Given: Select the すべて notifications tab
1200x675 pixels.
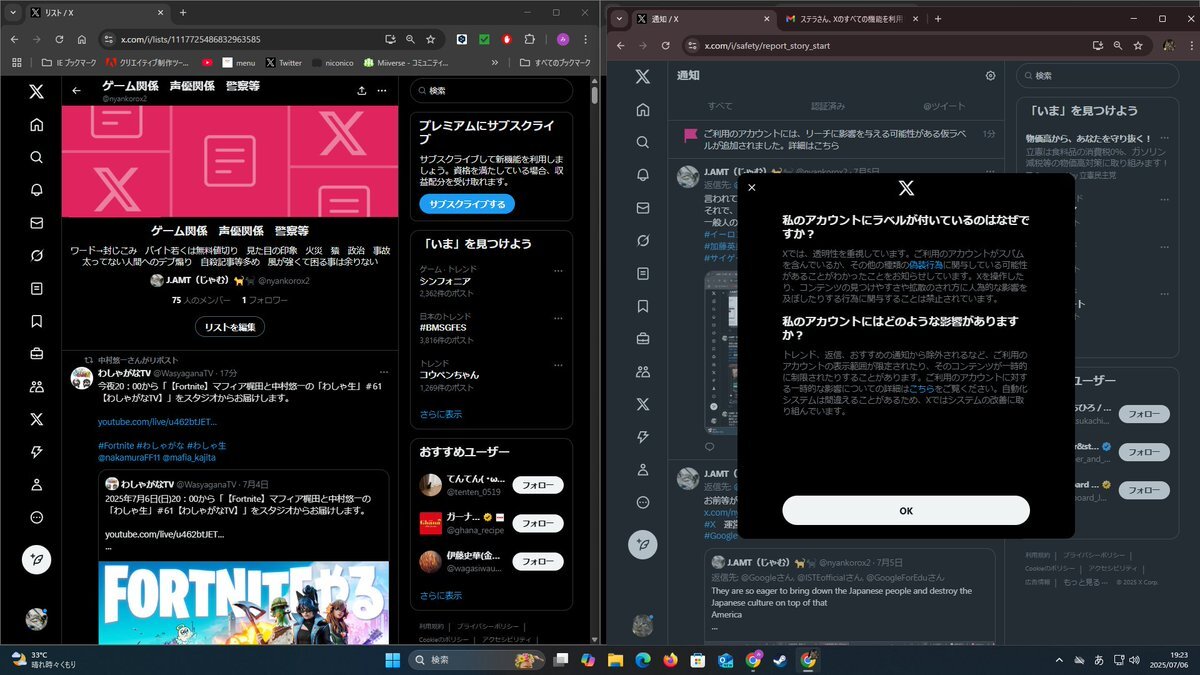Looking at the screenshot, I should click(x=720, y=105).
